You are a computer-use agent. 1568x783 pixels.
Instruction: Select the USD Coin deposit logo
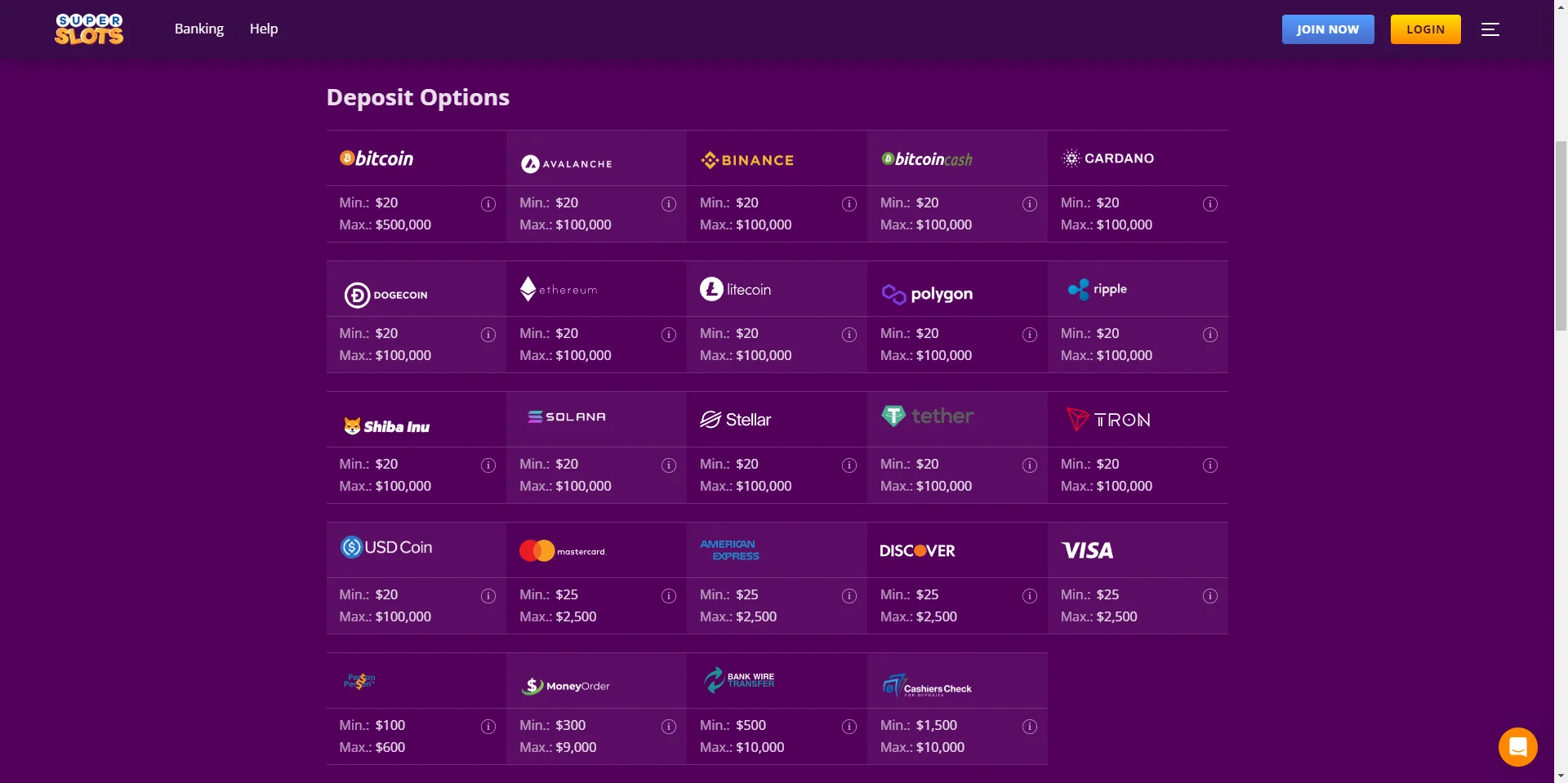click(386, 547)
